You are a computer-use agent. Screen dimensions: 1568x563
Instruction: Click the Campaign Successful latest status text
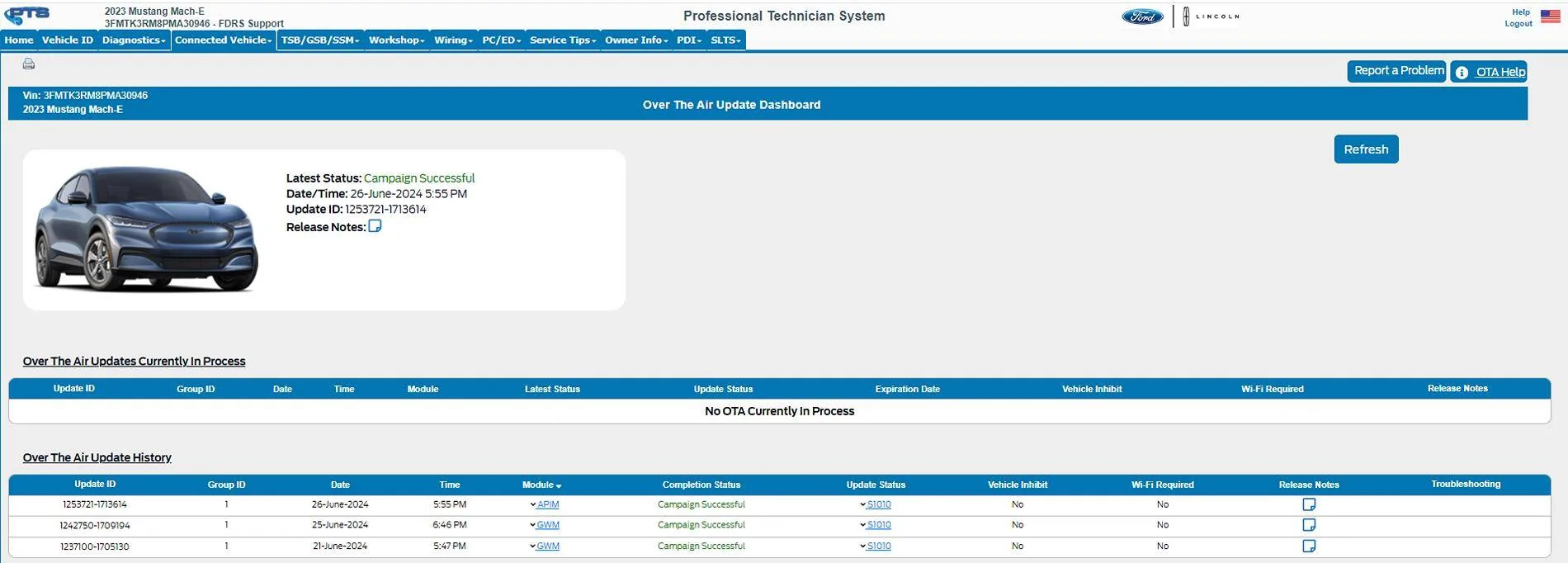pyautogui.click(x=419, y=178)
